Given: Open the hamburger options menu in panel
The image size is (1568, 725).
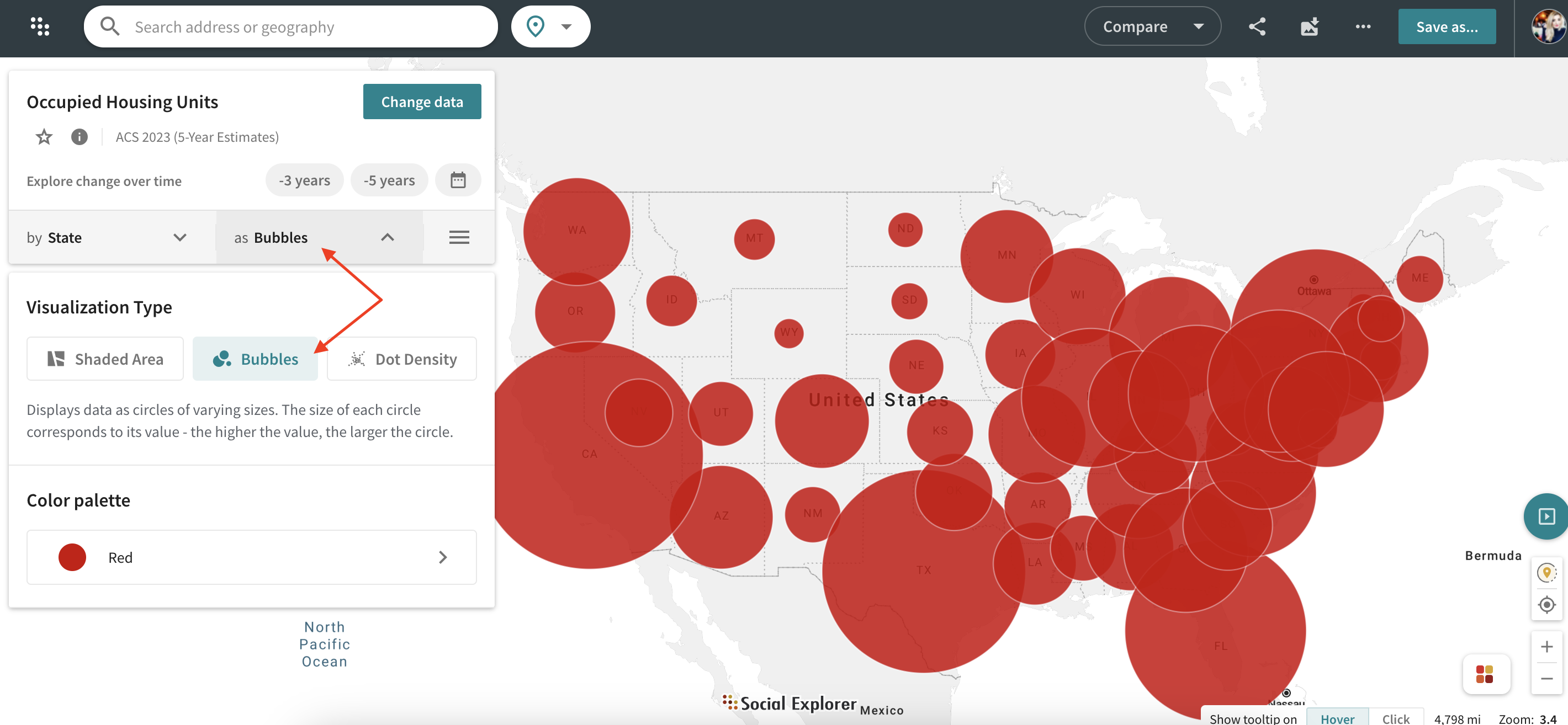Looking at the screenshot, I should [x=459, y=237].
